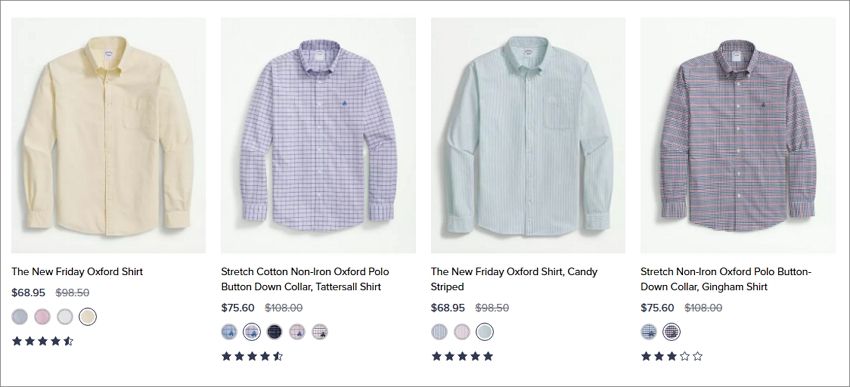Choose pink swatch under New Friday Oxford Shirt
The width and height of the screenshot is (850, 387).
(42, 317)
